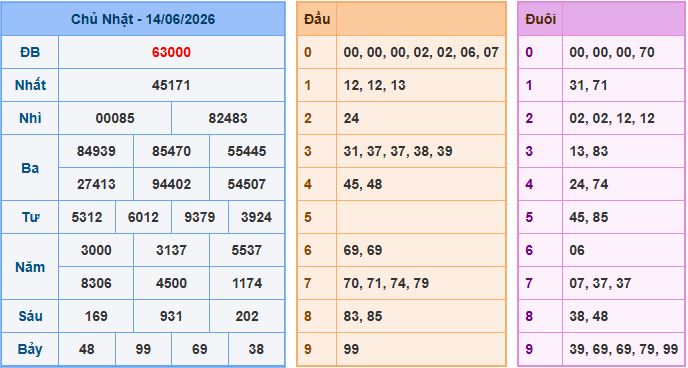The image size is (688, 368).
Task: Click Ba prize number 54507
Action: point(247,184)
